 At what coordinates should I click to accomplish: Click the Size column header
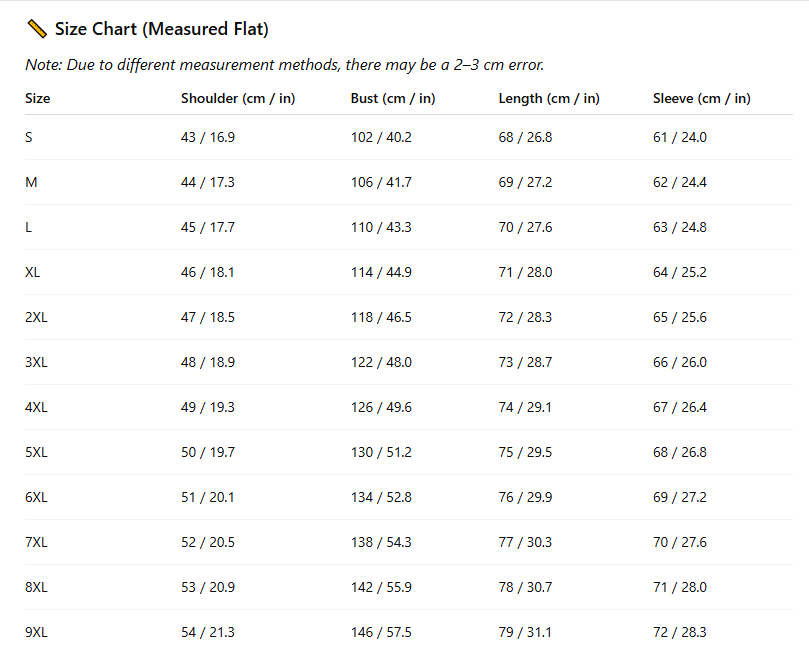point(38,98)
